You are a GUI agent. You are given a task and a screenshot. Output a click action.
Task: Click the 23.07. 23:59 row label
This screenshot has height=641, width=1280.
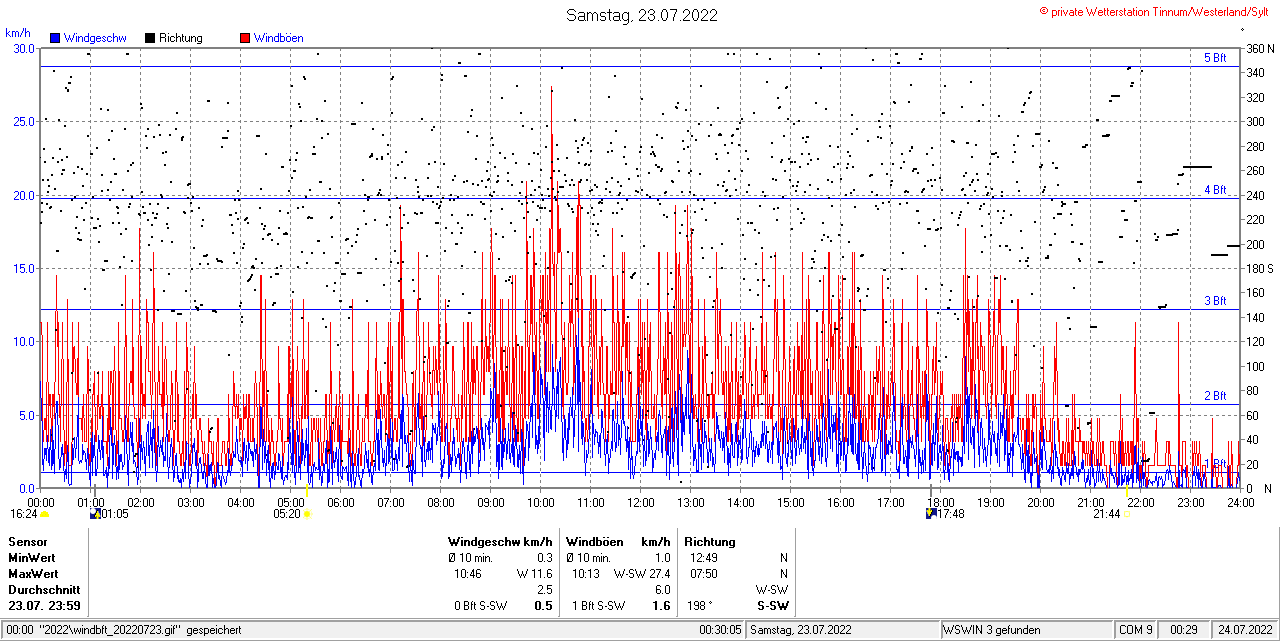coord(44,606)
